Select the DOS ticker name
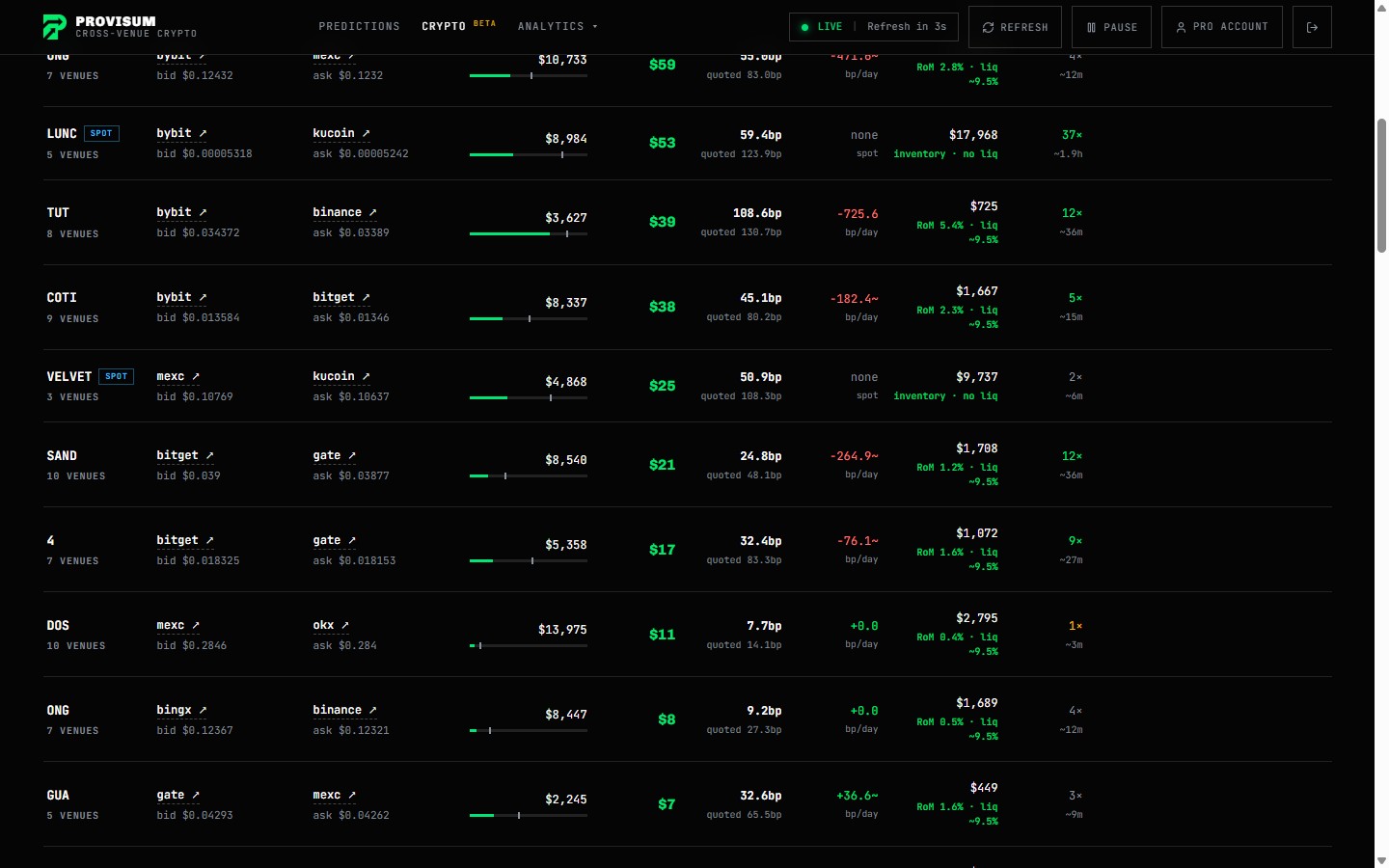 [58, 625]
